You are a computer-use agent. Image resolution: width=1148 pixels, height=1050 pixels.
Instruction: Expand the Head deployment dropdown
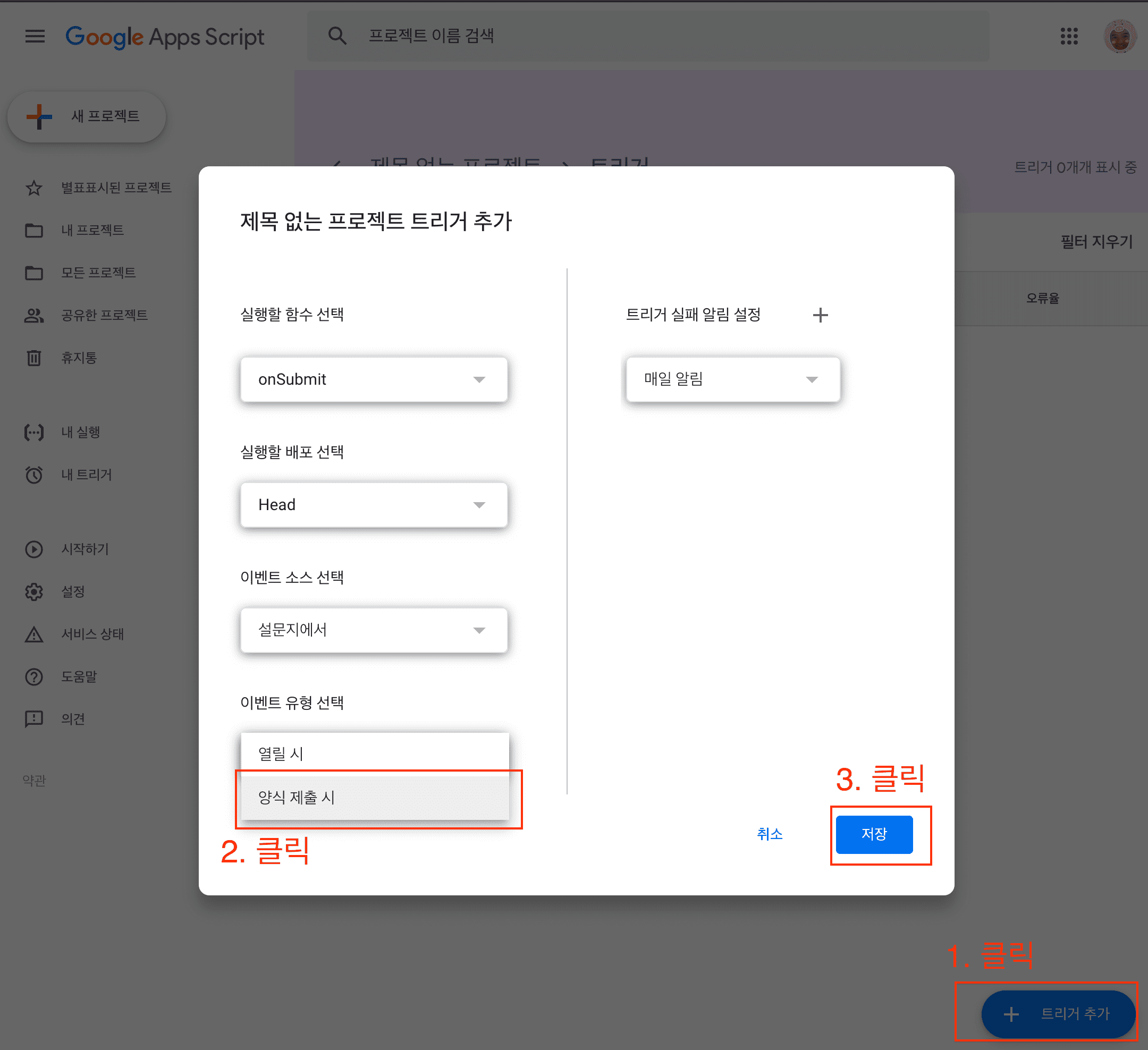click(374, 504)
